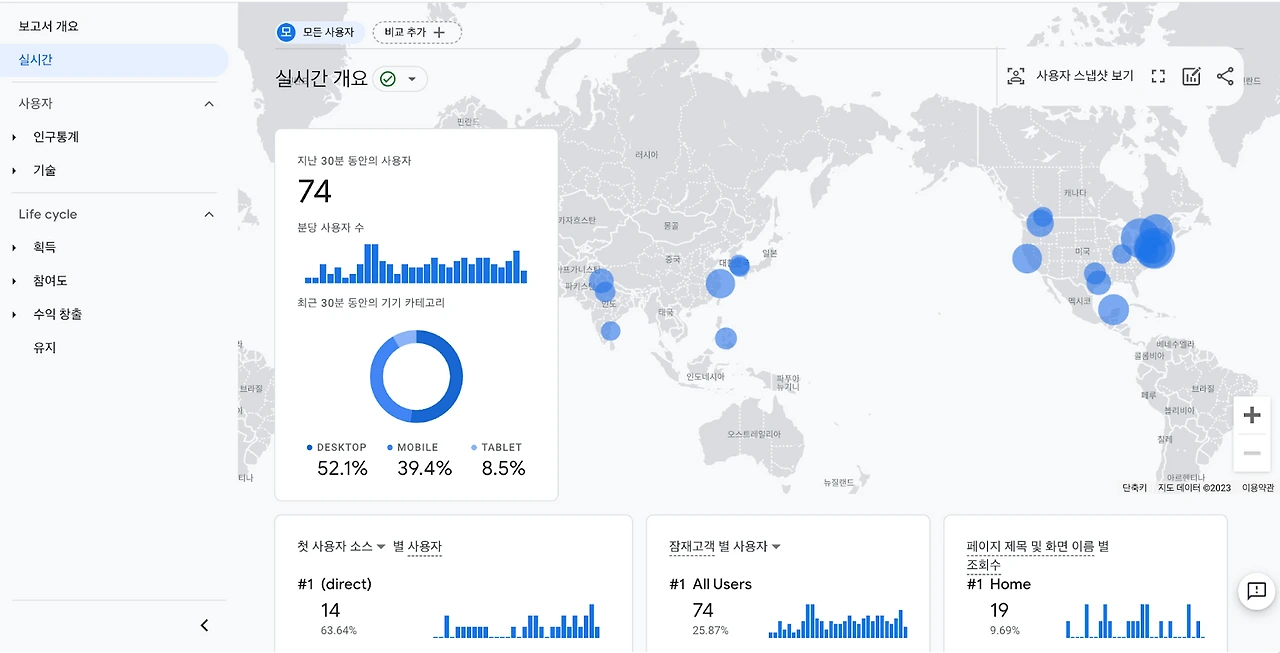
Task: Select 실시간 in the sidebar
Action: [x=114, y=60]
